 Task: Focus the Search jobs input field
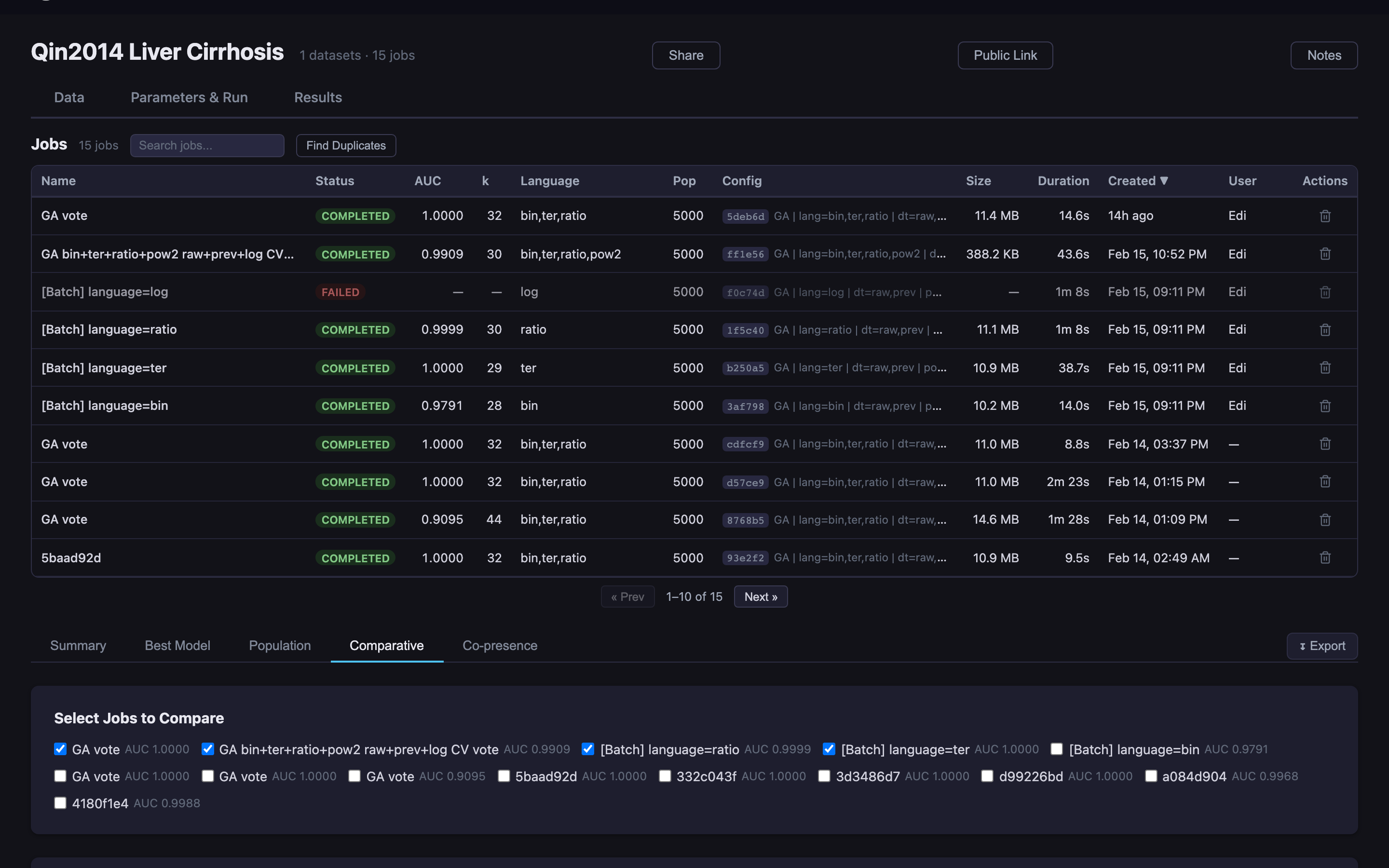coord(206,146)
